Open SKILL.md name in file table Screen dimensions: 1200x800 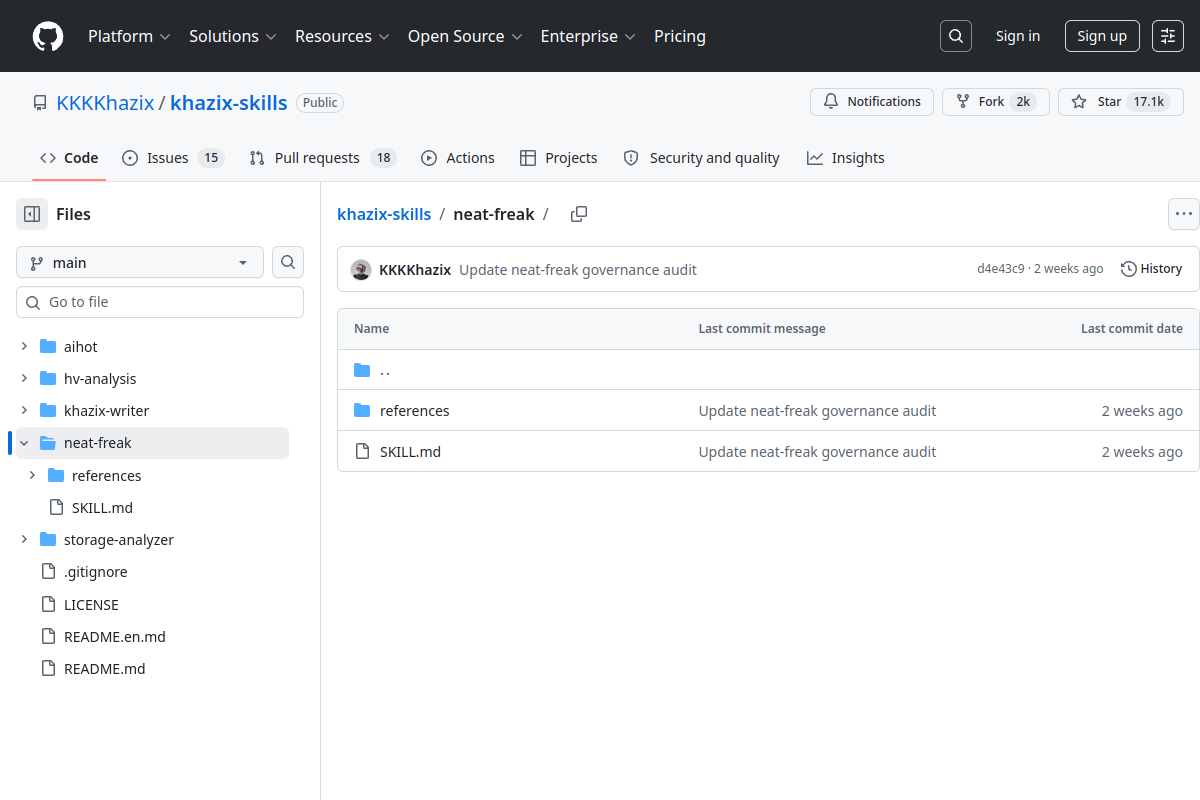coord(410,452)
